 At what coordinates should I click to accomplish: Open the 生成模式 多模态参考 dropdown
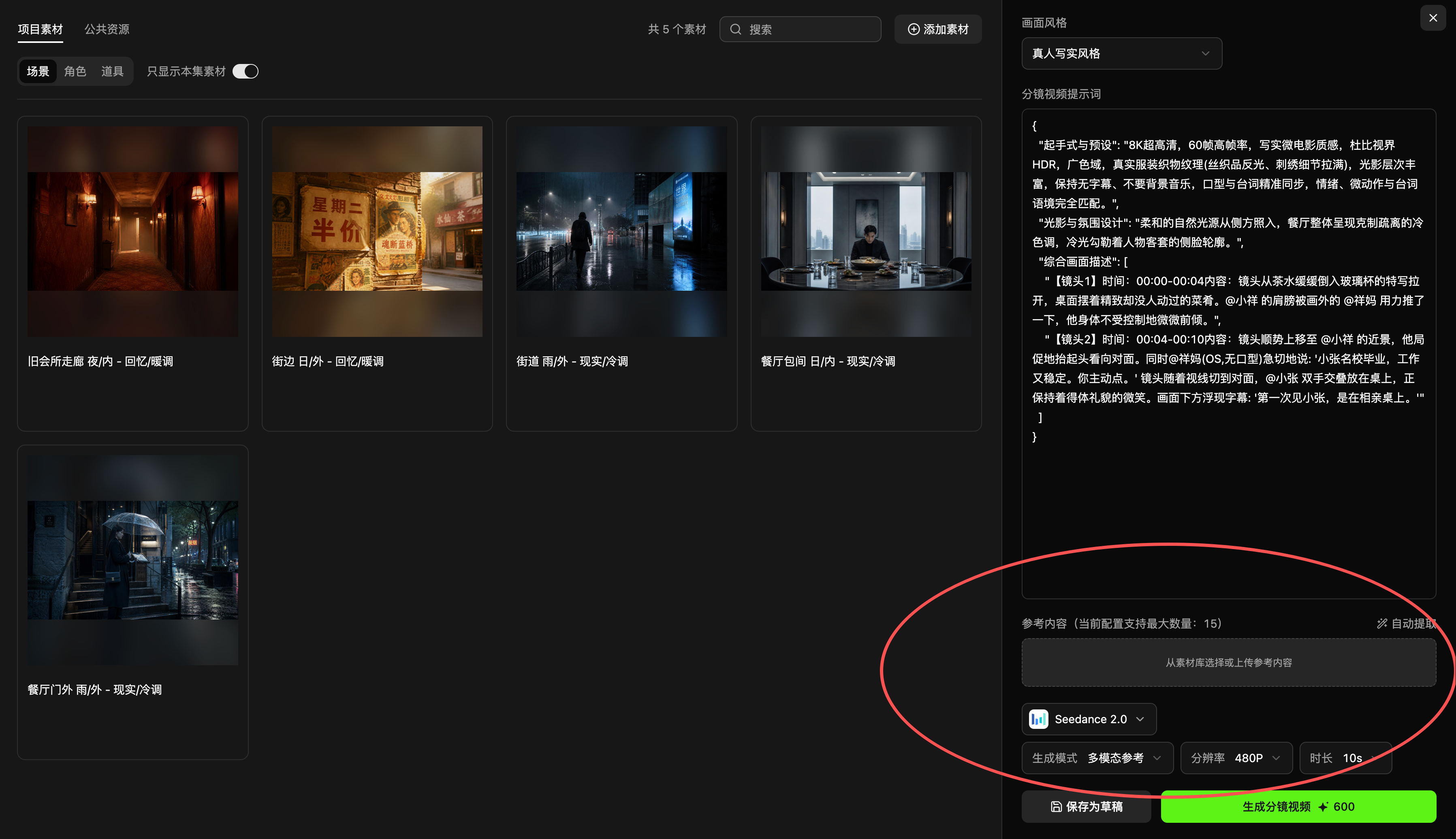pyautogui.click(x=1097, y=758)
